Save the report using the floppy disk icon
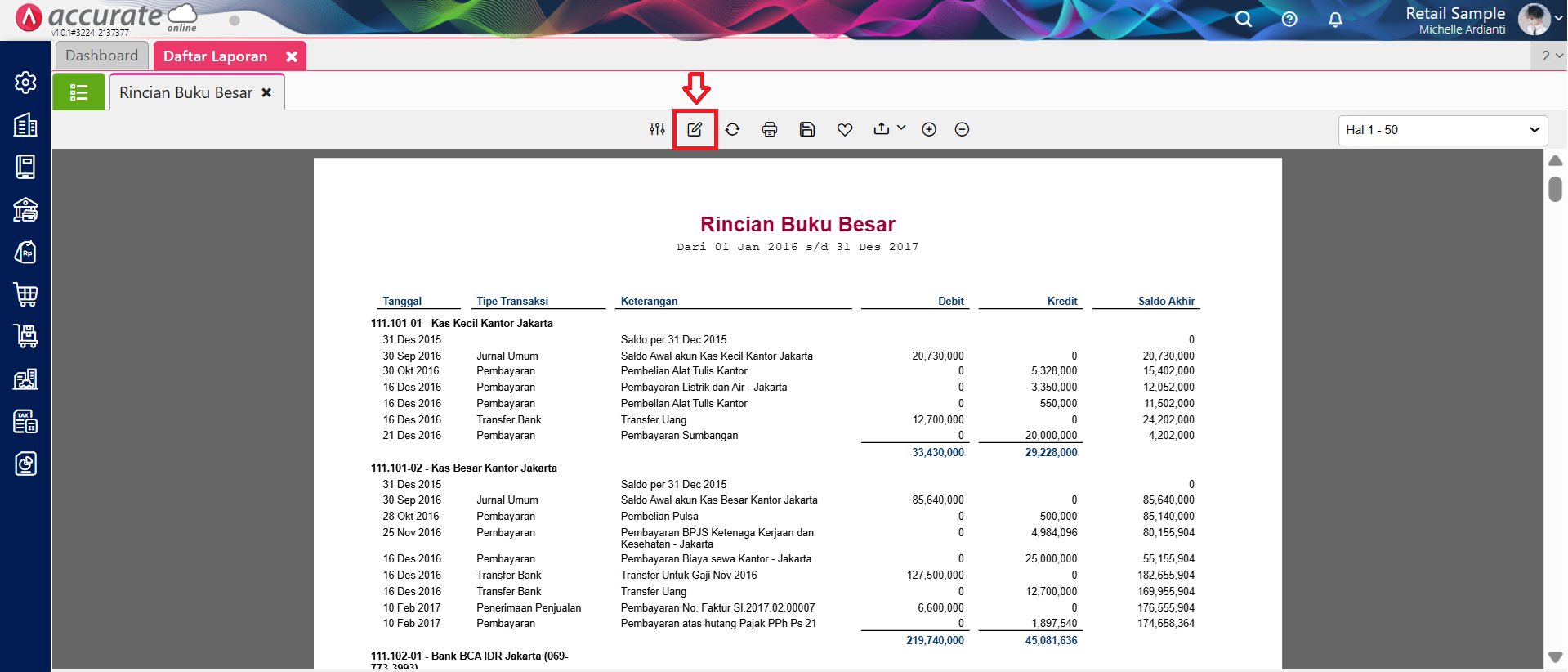Viewport: 1568px width, 672px height. coord(807,129)
